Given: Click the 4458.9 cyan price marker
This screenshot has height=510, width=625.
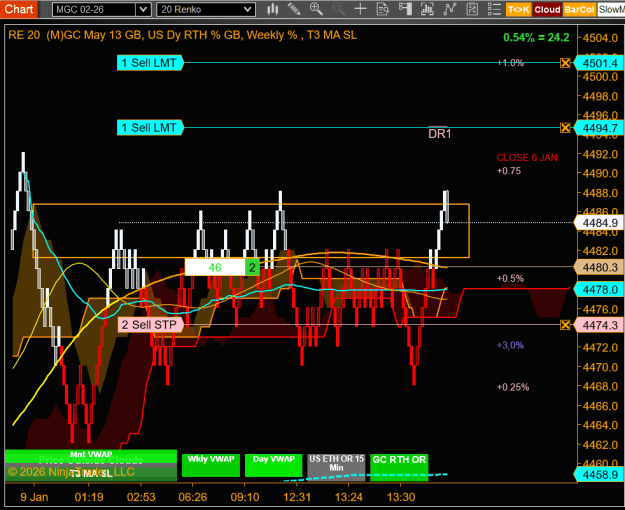Looking at the screenshot, I should coord(599,475).
